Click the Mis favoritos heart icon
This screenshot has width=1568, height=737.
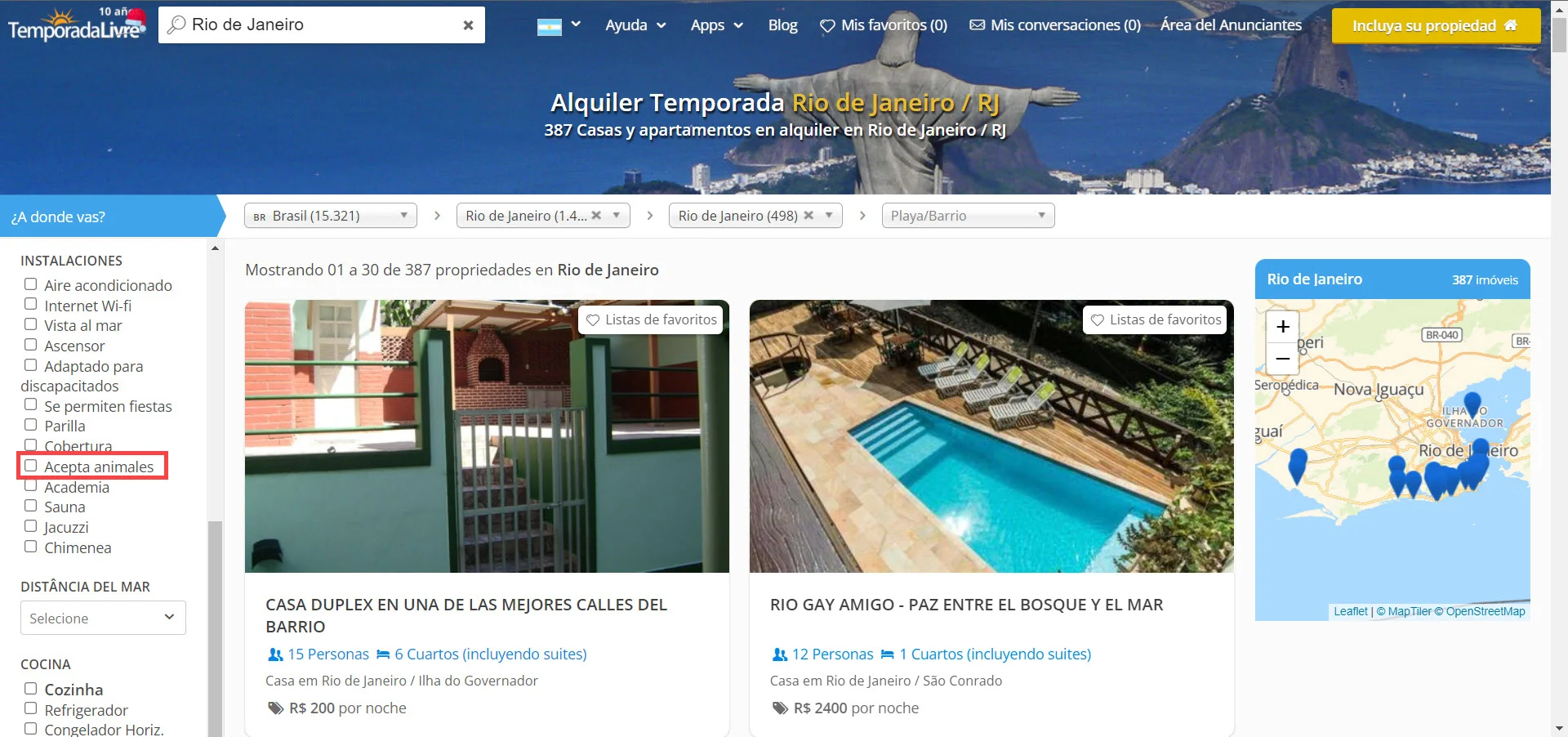pos(827,25)
